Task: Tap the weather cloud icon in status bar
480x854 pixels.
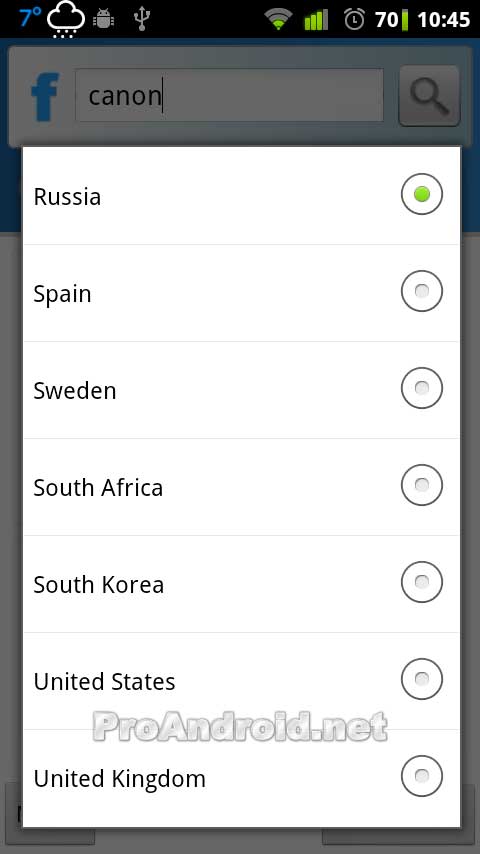Action: pyautogui.click(x=66, y=20)
